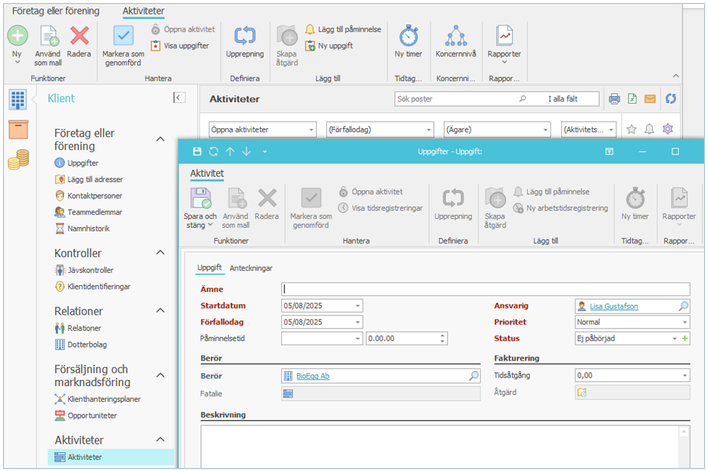Screen dimensions: 708x471
Task: Collapse the Klient side panel
Action: click(x=179, y=98)
